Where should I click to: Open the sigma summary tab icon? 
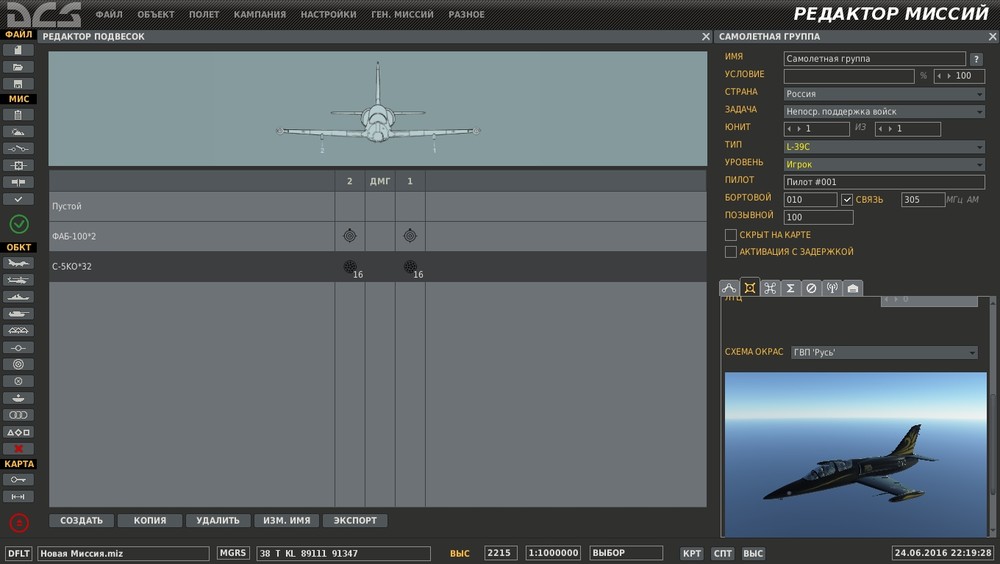790,288
